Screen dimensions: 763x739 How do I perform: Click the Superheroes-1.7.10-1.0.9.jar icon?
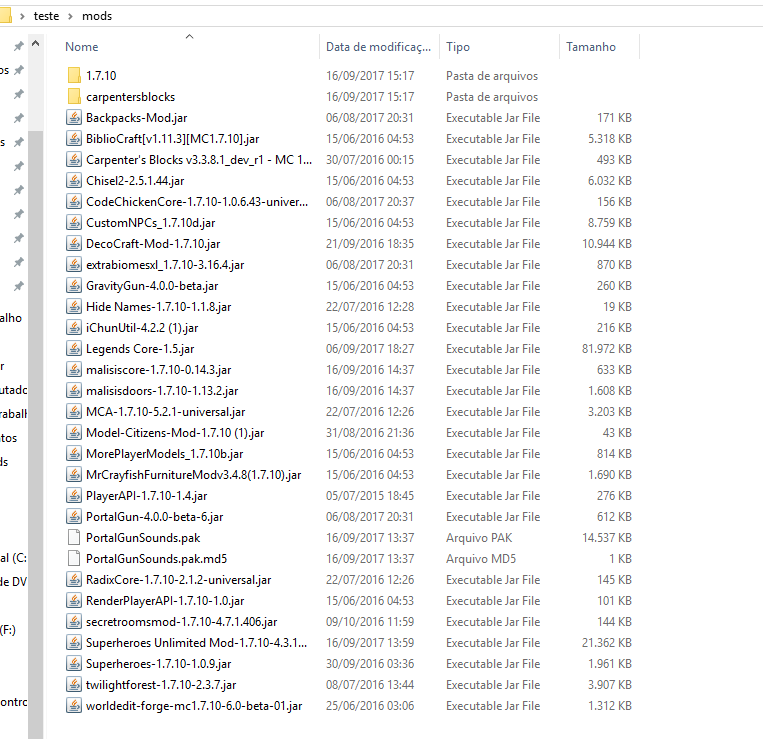(74, 664)
